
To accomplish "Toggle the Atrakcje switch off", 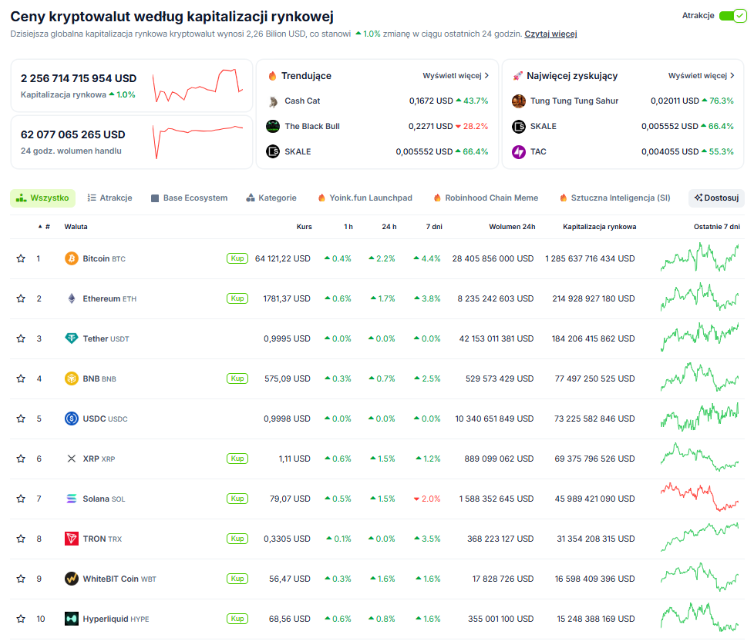I will click(732, 16).
